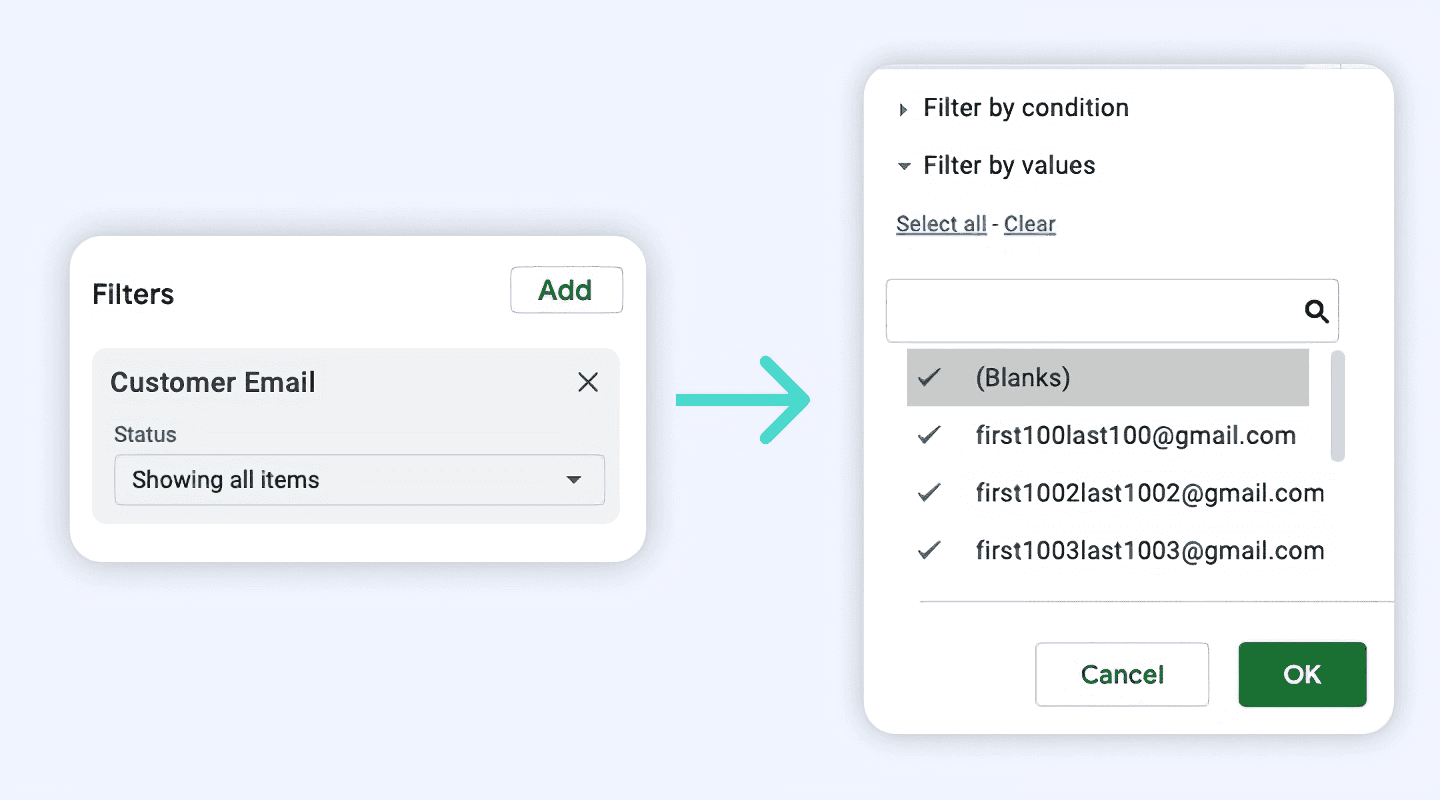Select the Customer Email filter card title
This screenshot has height=800, width=1440.
[213, 382]
